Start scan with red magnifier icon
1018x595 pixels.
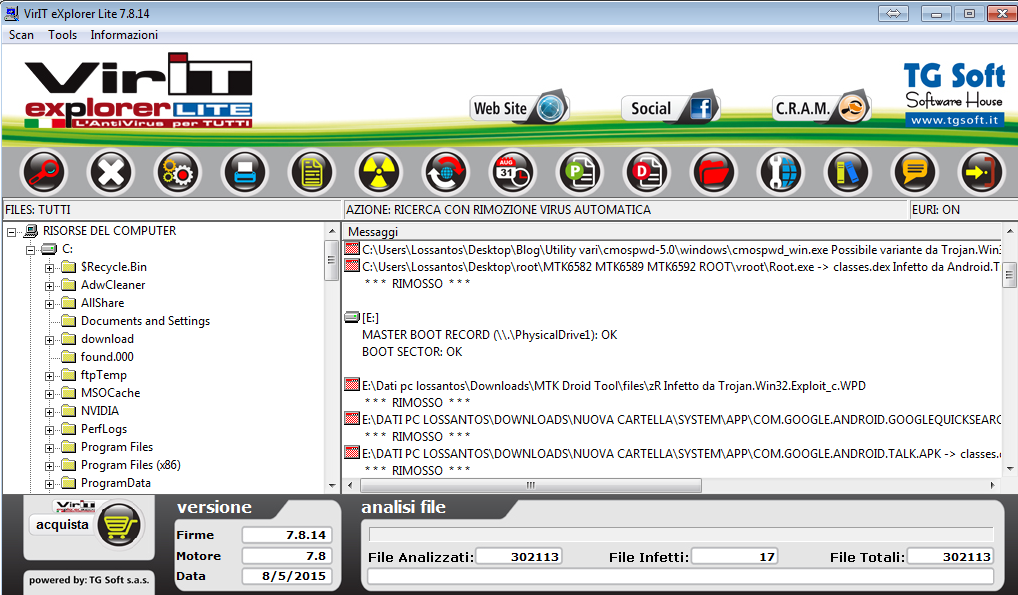coord(43,173)
